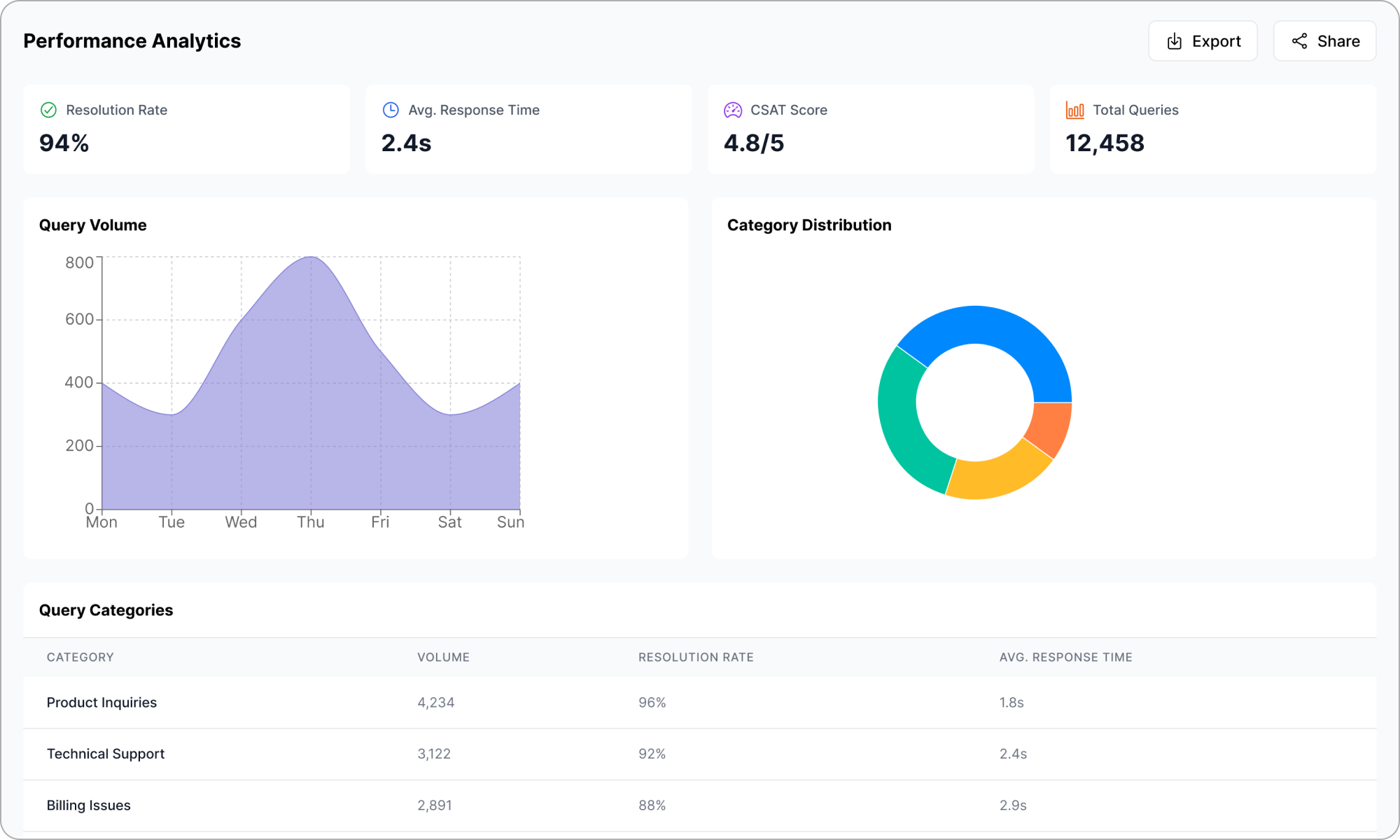Click the purple gauge CSAT Score icon
1400x840 pixels.
pos(732,110)
